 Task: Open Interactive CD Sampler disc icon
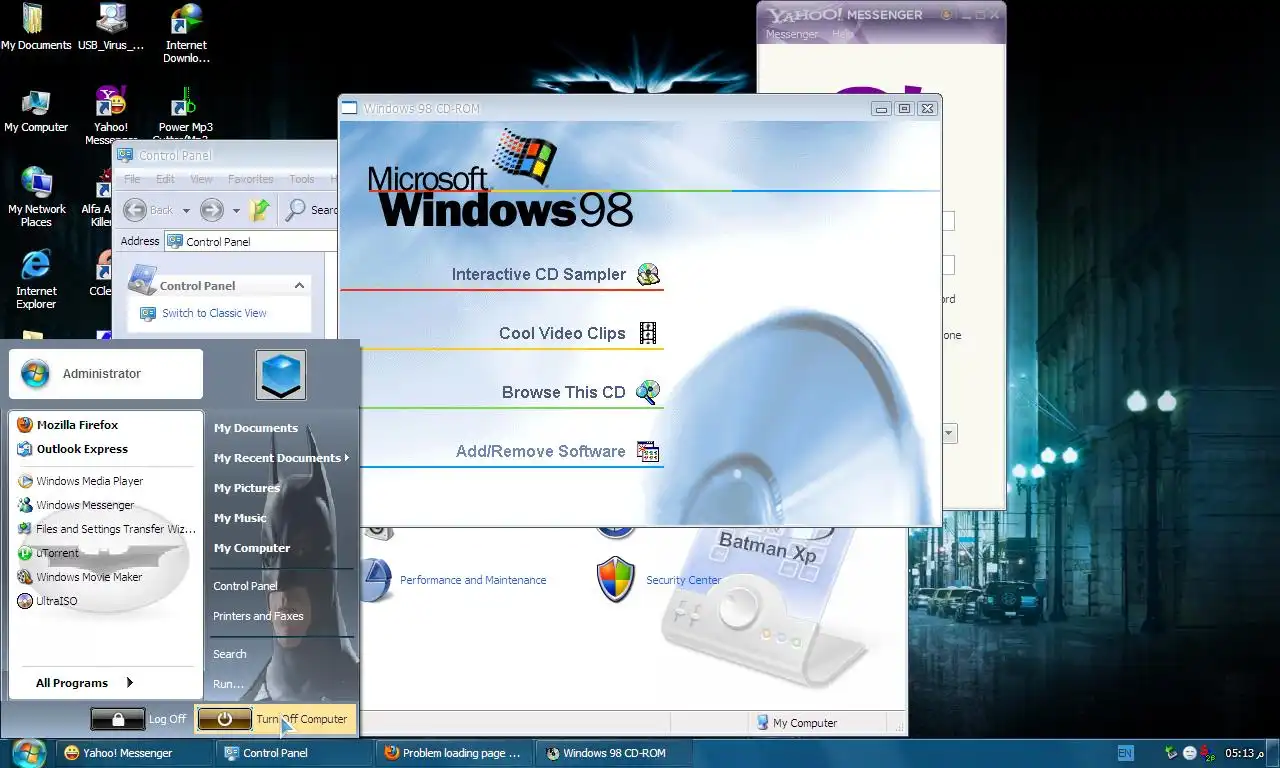coord(648,274)
